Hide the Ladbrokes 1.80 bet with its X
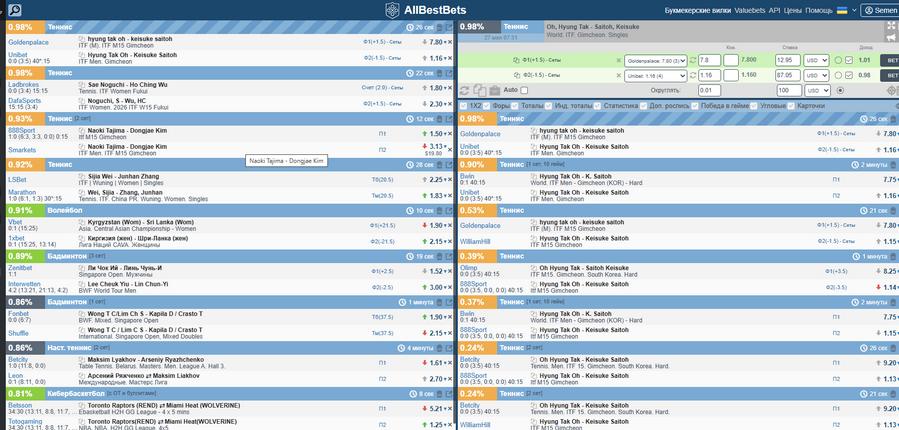The height and width of the screenshot is (430, 899). tap(450, 88)
